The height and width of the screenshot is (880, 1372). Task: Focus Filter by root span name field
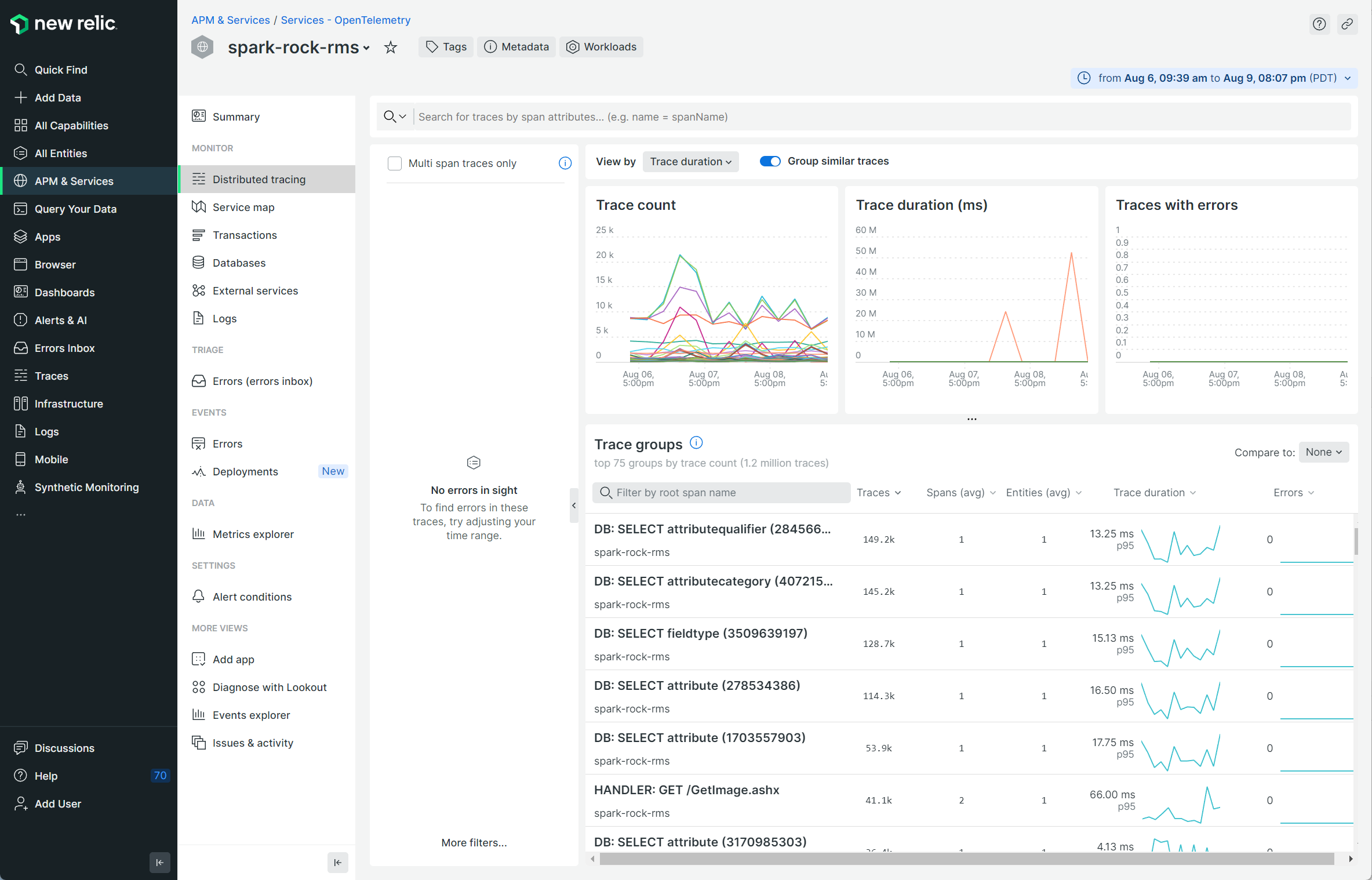click(721, 493)
